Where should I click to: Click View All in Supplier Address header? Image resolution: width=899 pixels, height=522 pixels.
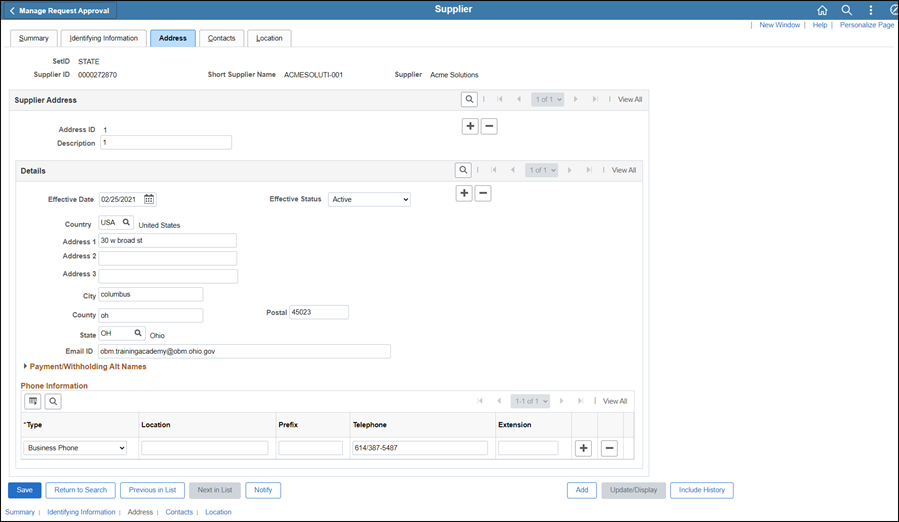(630, 99)
